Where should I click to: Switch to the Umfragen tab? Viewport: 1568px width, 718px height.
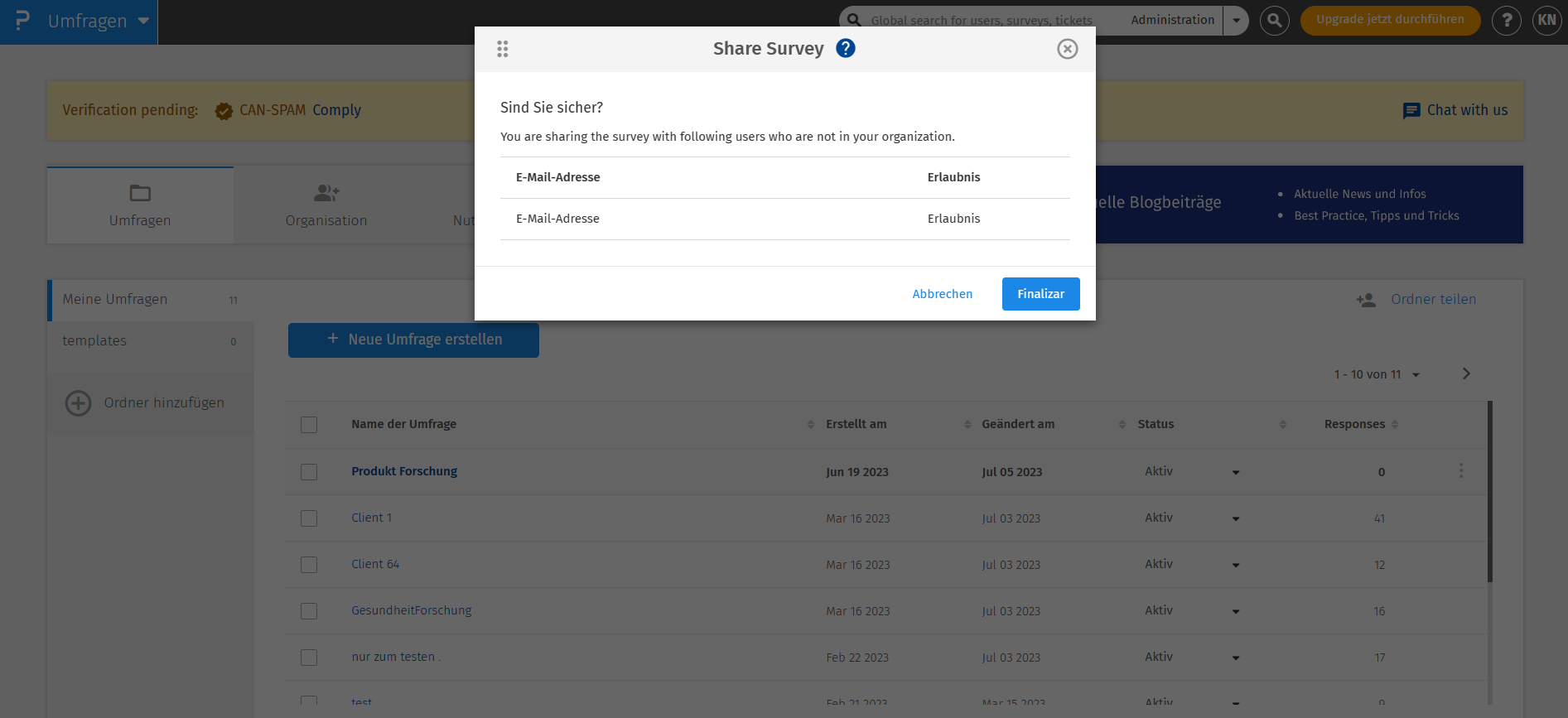pyautogui.click(x=140, y=205)
